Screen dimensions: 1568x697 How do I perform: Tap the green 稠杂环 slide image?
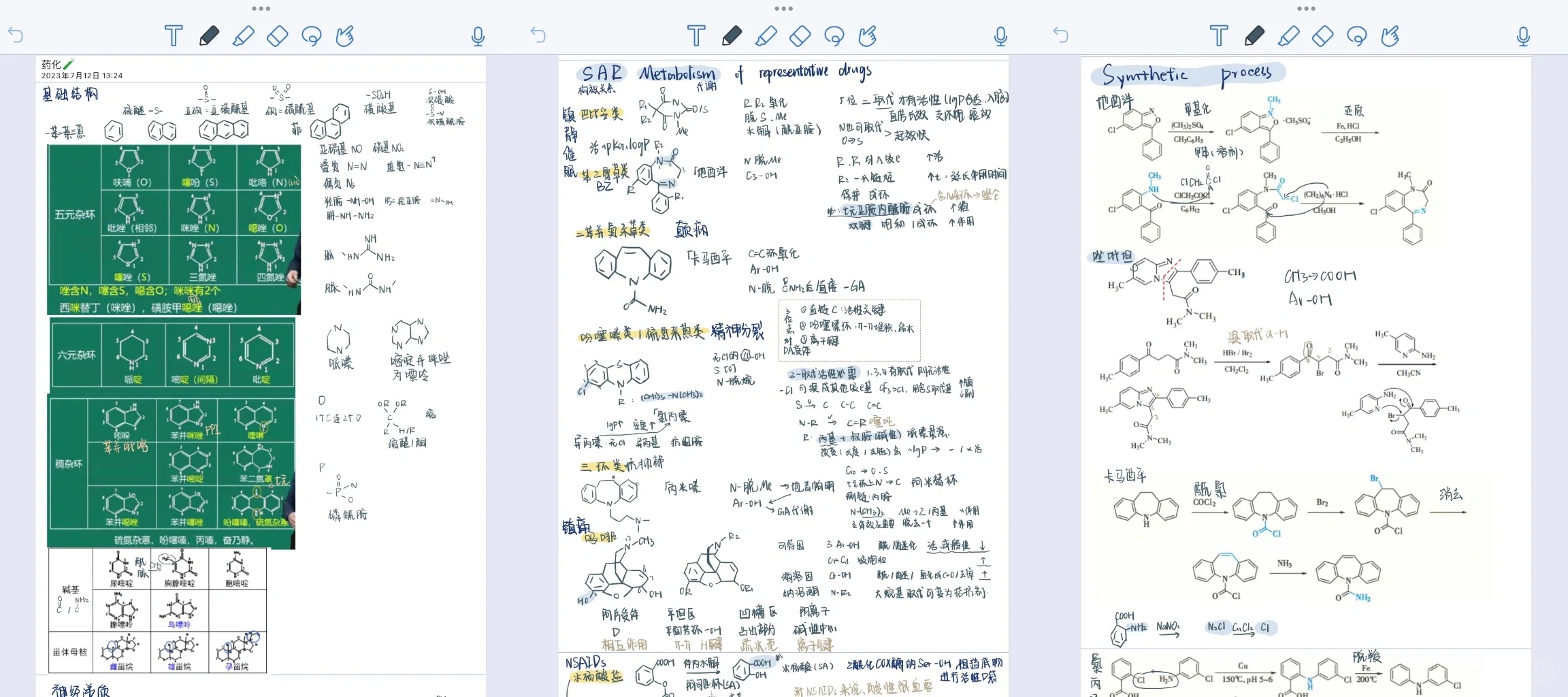[171, 472]
